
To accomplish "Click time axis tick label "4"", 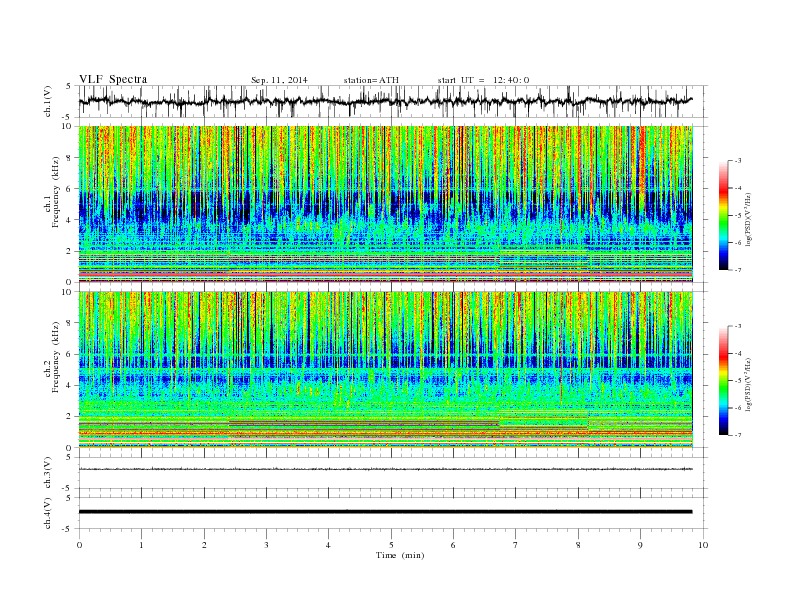I will point(328,545).
